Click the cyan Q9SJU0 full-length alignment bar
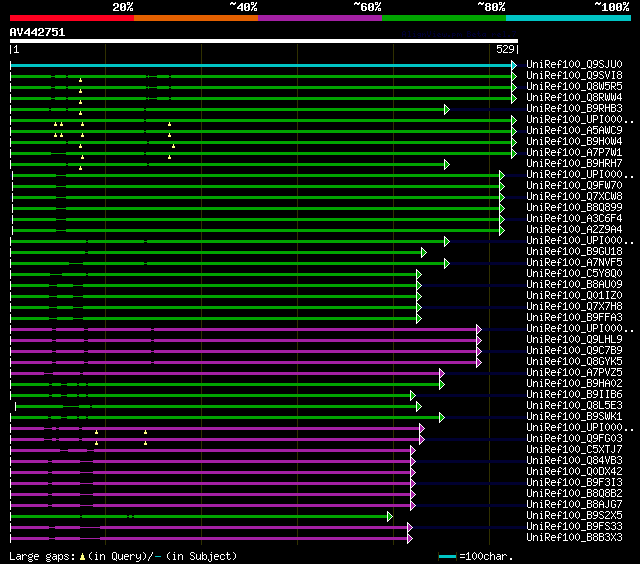640x564 pixels. (261, 65)
